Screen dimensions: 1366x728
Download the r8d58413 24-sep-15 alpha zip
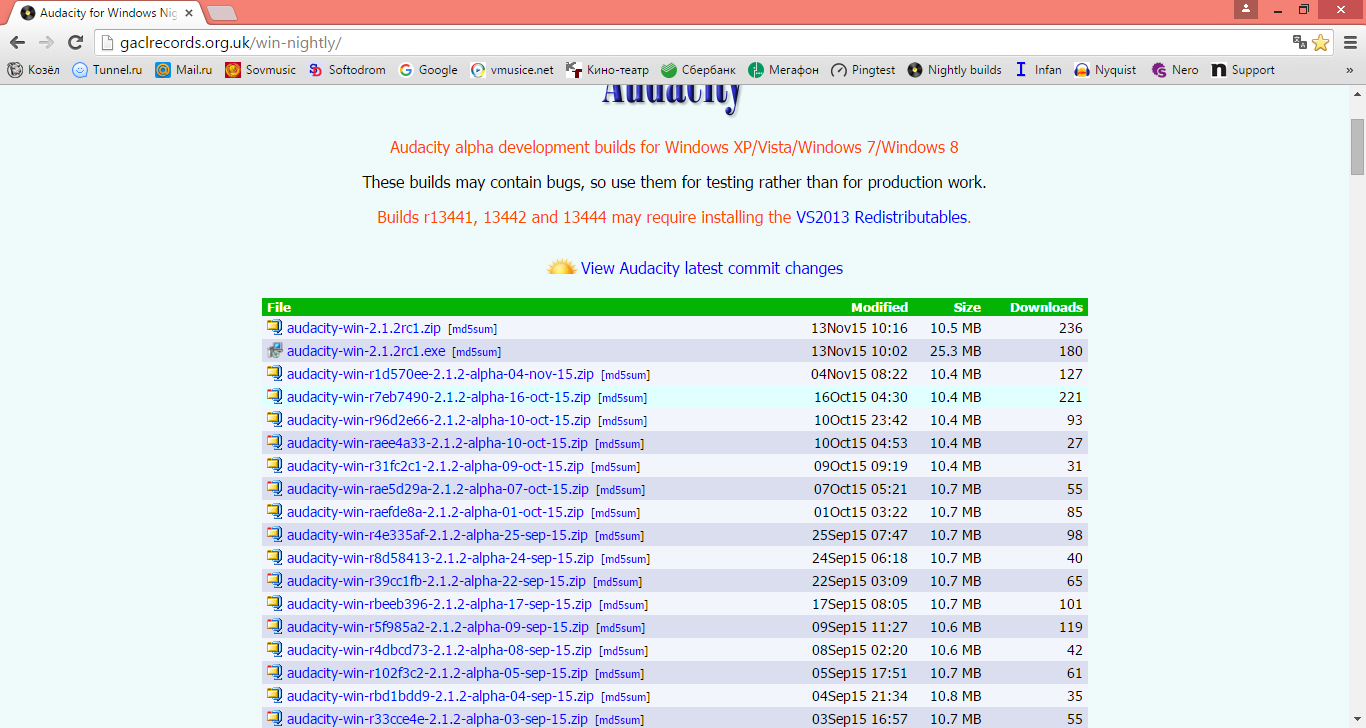(x=440, y=558)
